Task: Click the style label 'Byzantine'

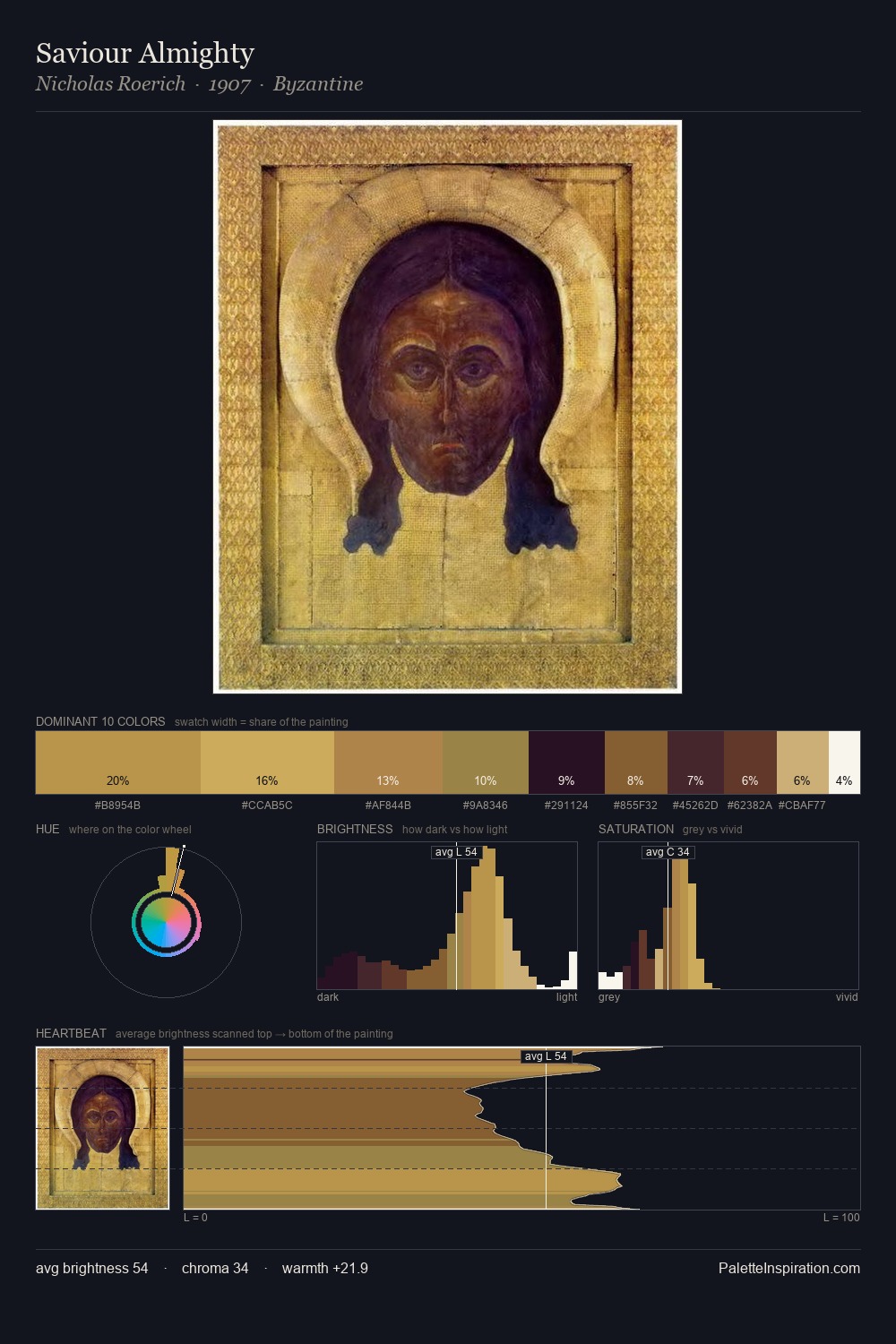Action: tap(318, 84)
